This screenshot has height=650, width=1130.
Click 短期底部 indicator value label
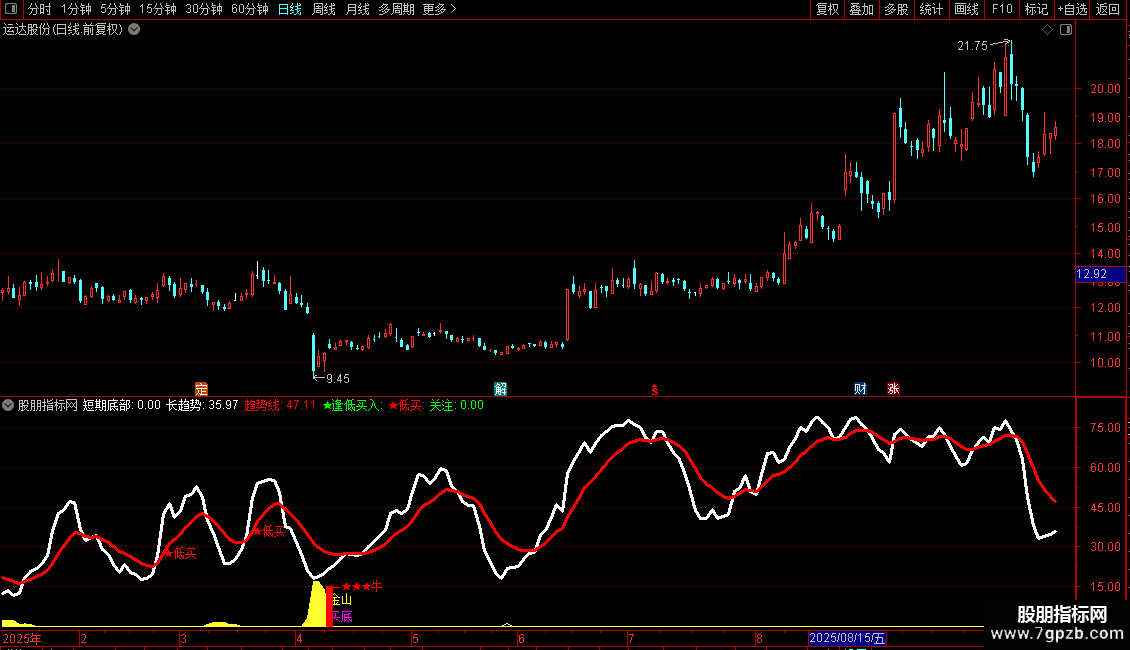pyautogui.click(x=122, y=405)
